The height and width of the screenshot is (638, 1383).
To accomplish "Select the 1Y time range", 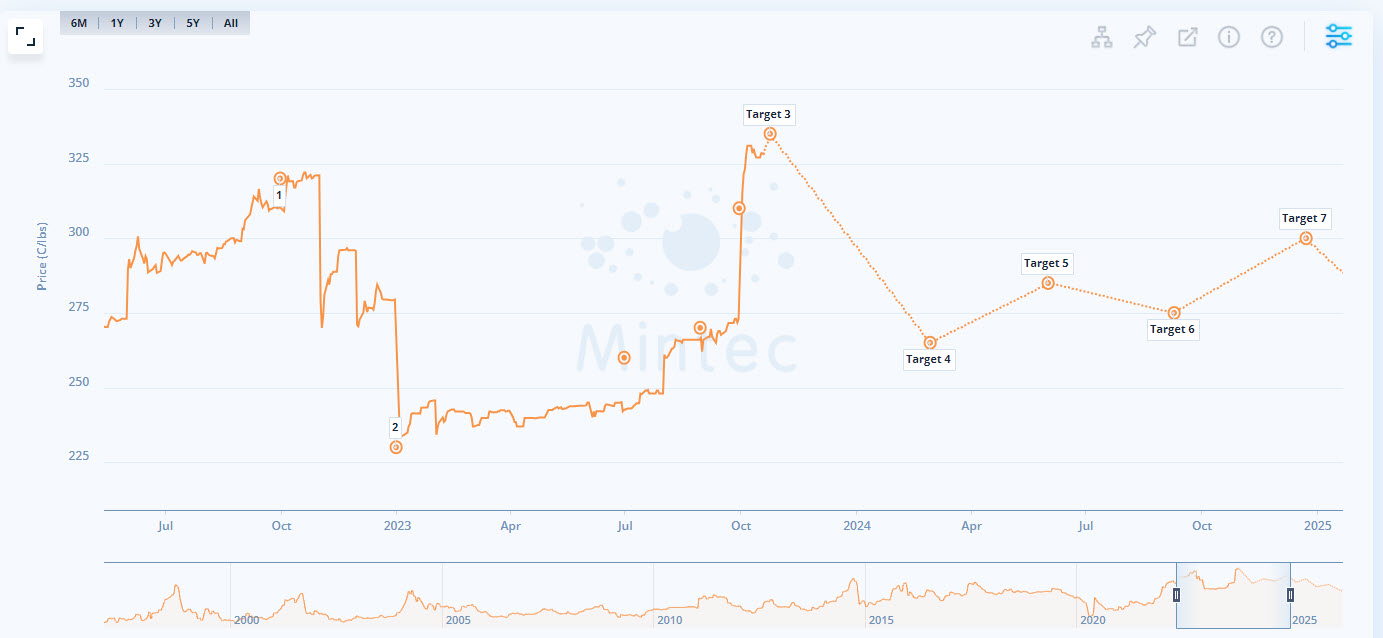I will click(x=117, y=23).
